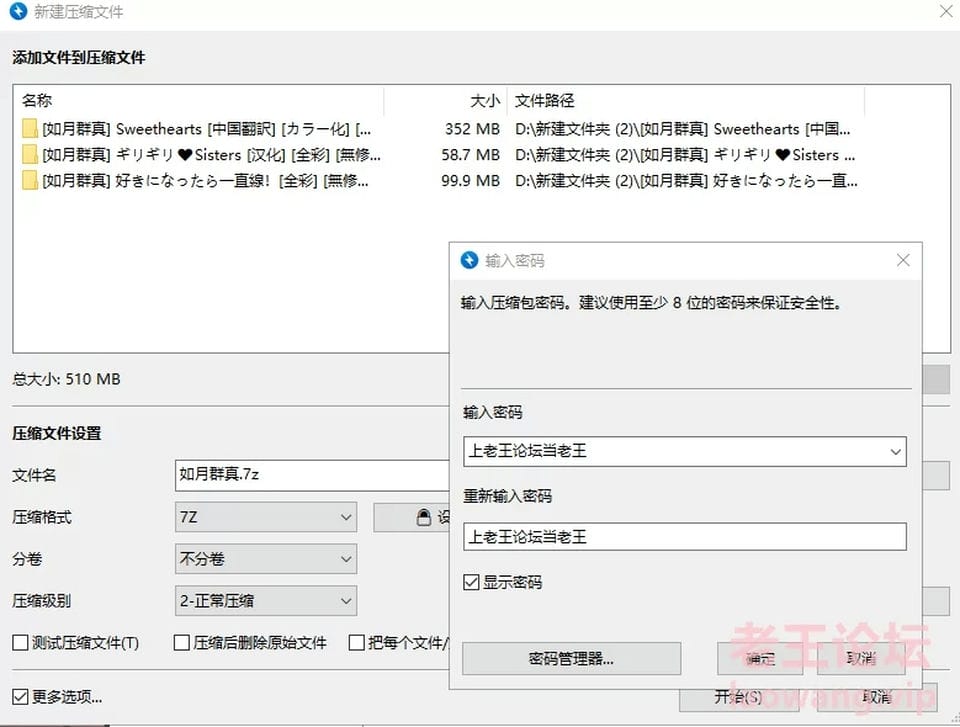Click the 58.7 MB size cell

(470, 155)
